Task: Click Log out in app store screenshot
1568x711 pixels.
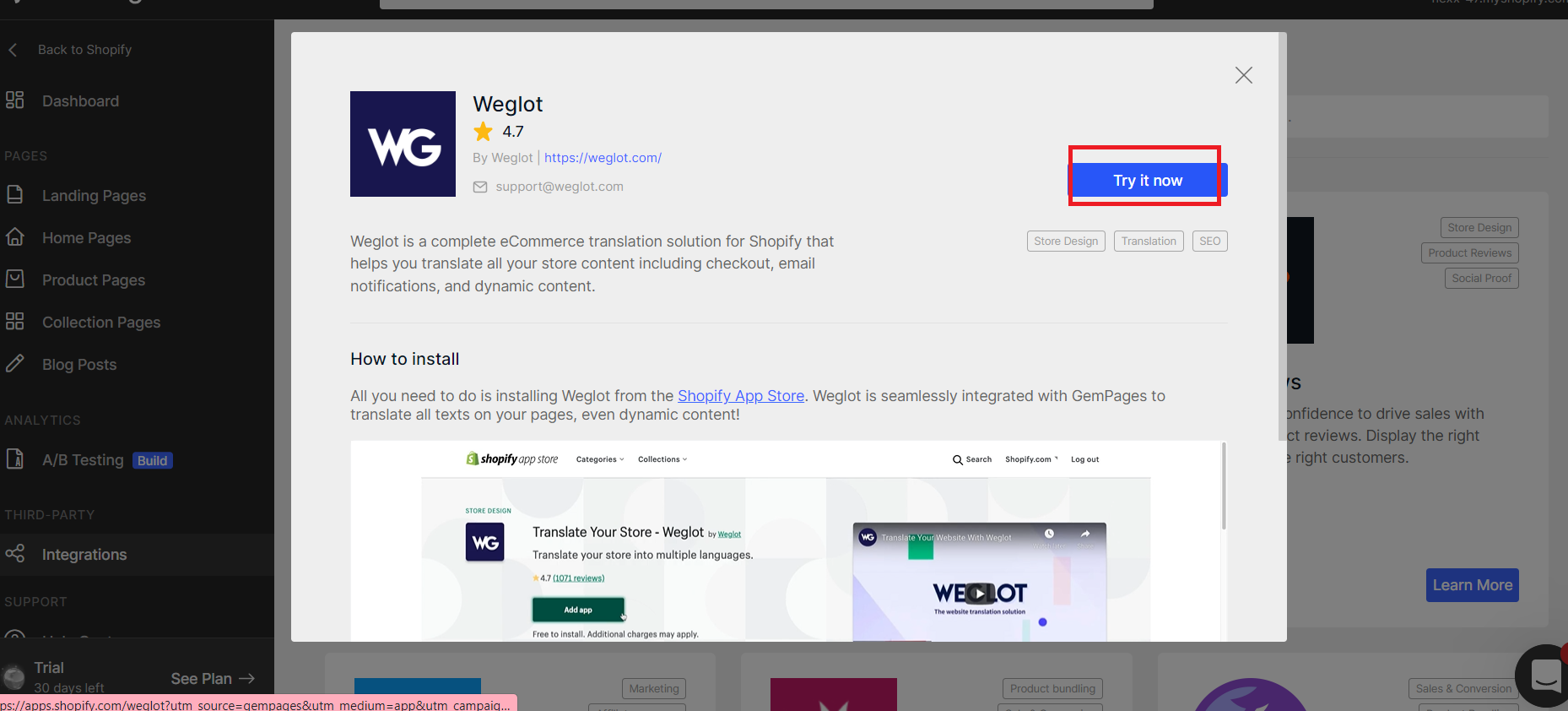Action: (1084, 459)
